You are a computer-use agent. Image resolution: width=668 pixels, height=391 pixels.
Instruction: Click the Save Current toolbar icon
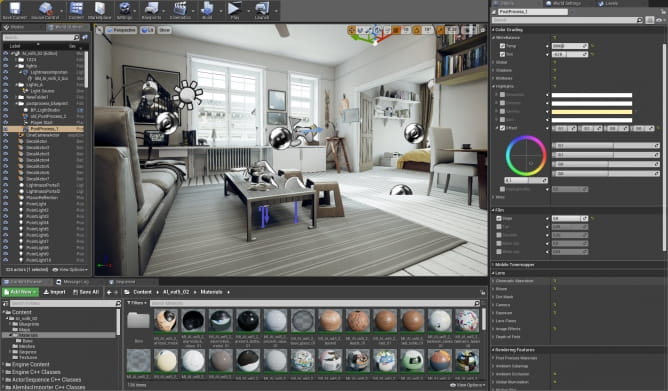(x=14, y=9)
